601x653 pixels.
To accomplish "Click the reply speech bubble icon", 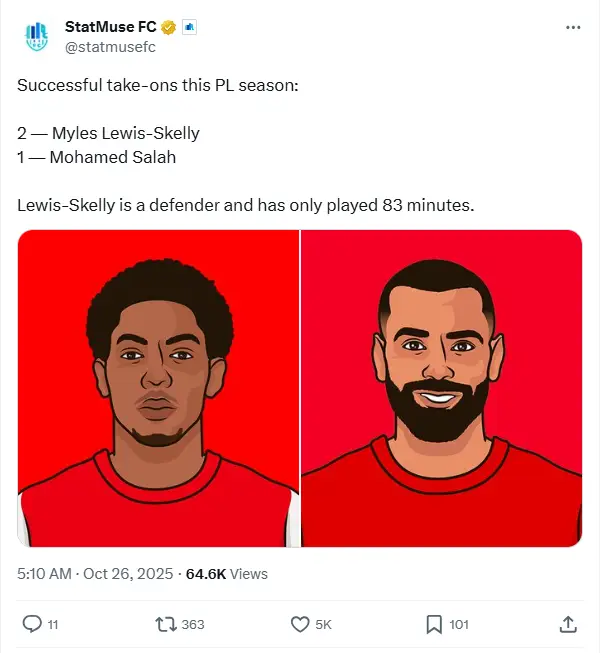I will 32,624.
